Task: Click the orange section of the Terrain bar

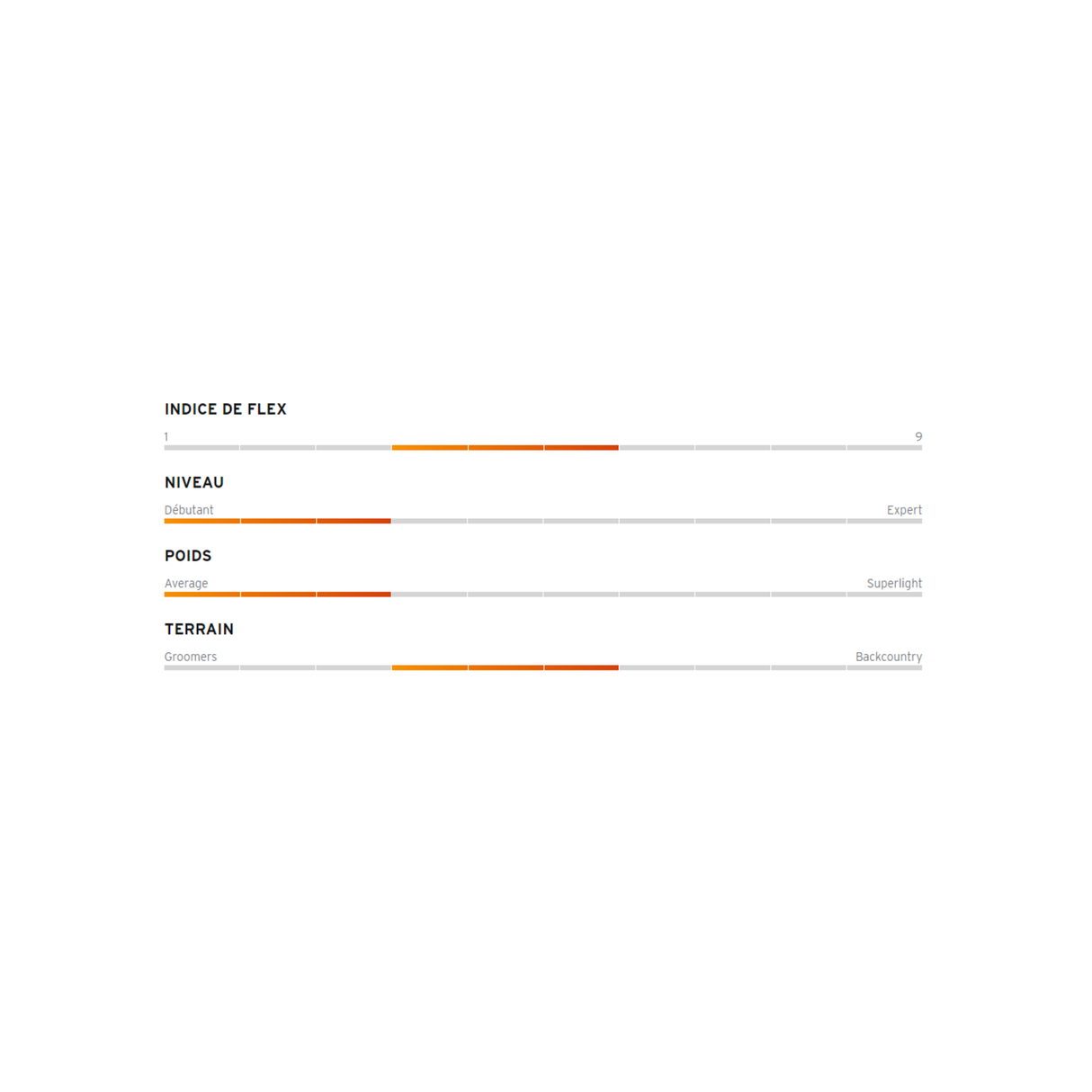Action: [506, 667]
